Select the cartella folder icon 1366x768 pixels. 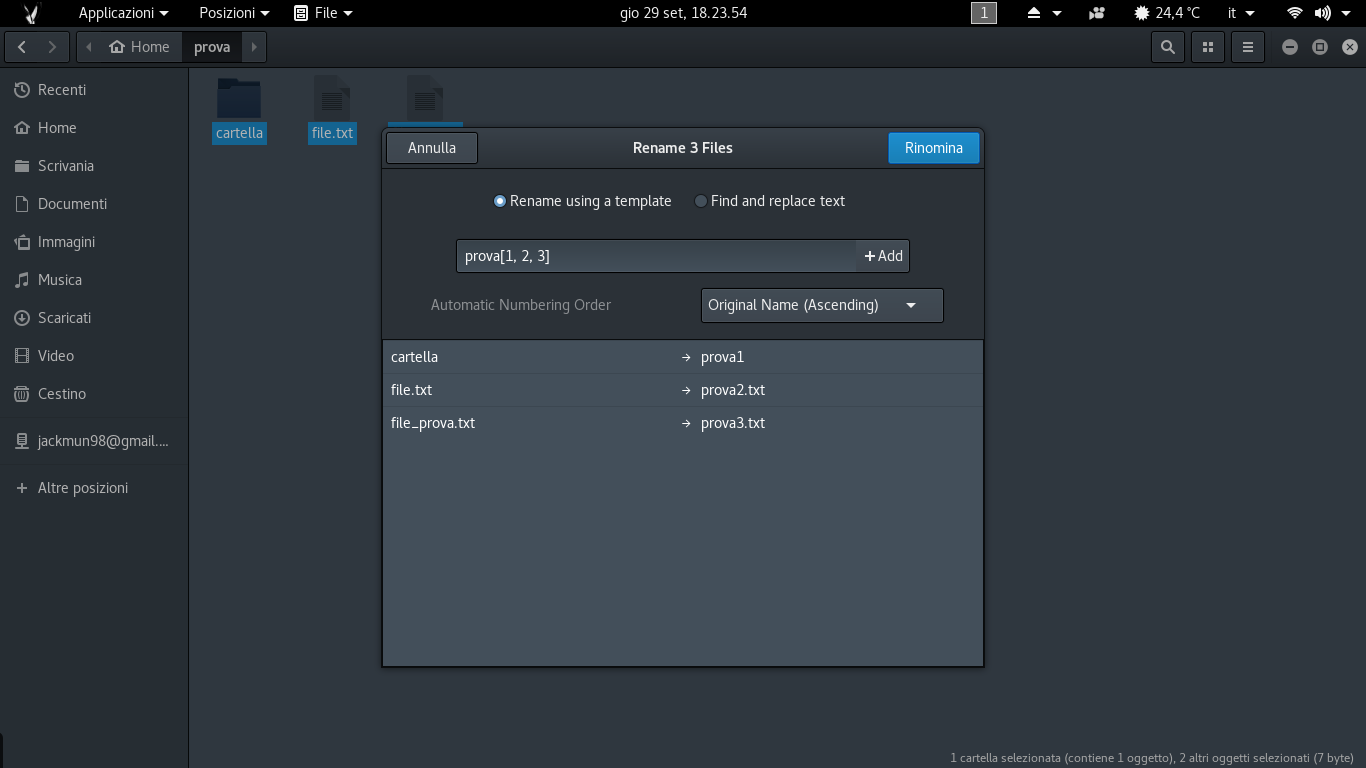pos(239,98)
